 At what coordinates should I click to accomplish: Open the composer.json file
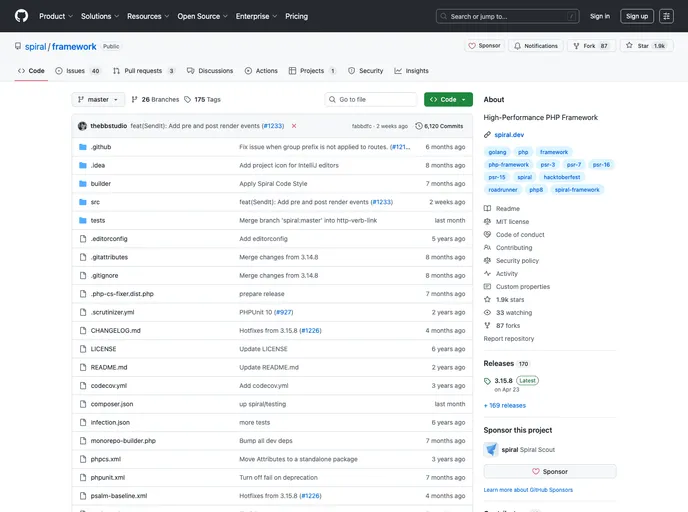tap(112, 404)
